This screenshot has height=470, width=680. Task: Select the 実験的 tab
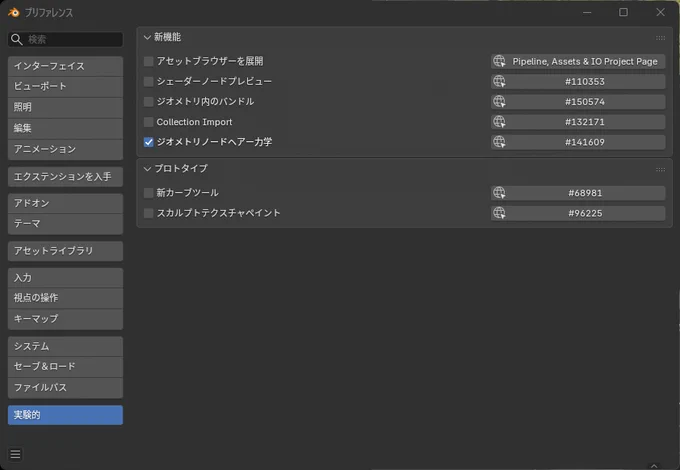point(65,415)
